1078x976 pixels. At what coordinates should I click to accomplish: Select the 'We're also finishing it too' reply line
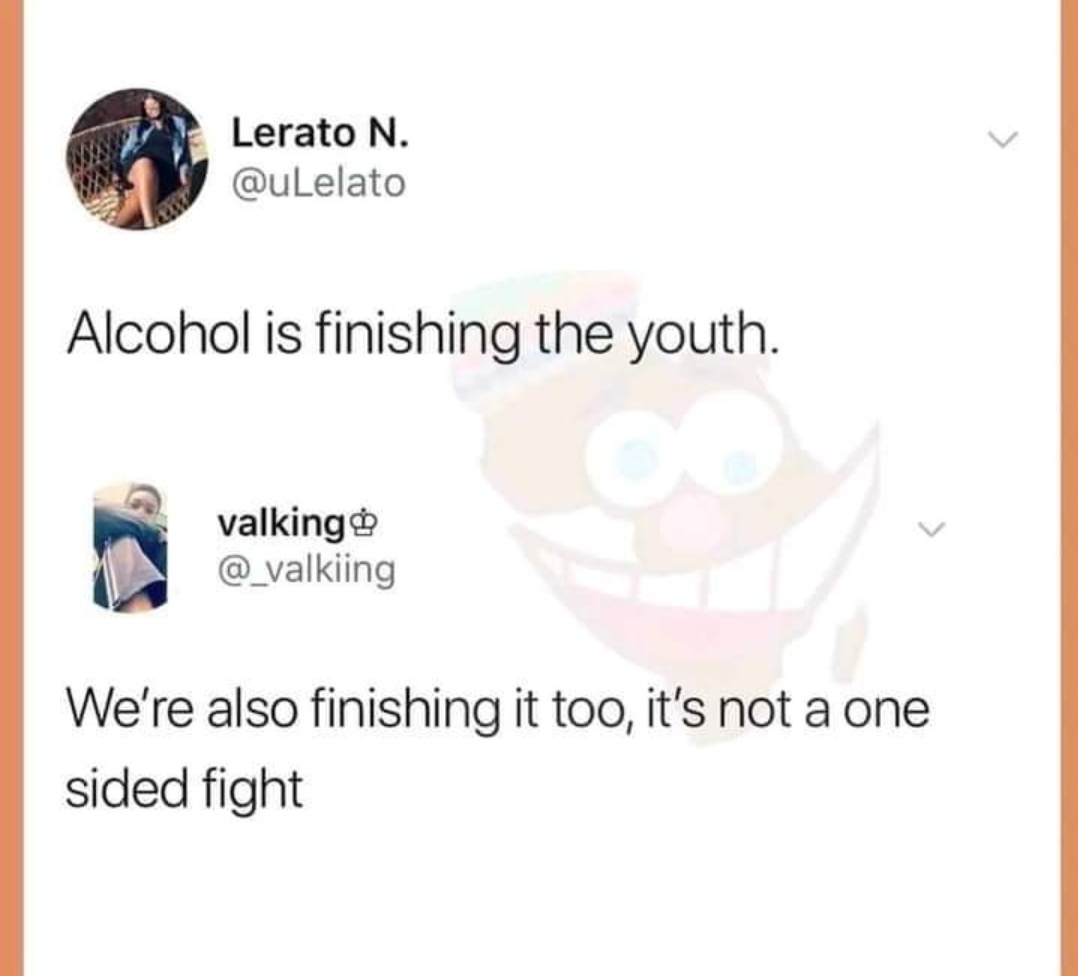pyautogui.click(x=498, y=710)
